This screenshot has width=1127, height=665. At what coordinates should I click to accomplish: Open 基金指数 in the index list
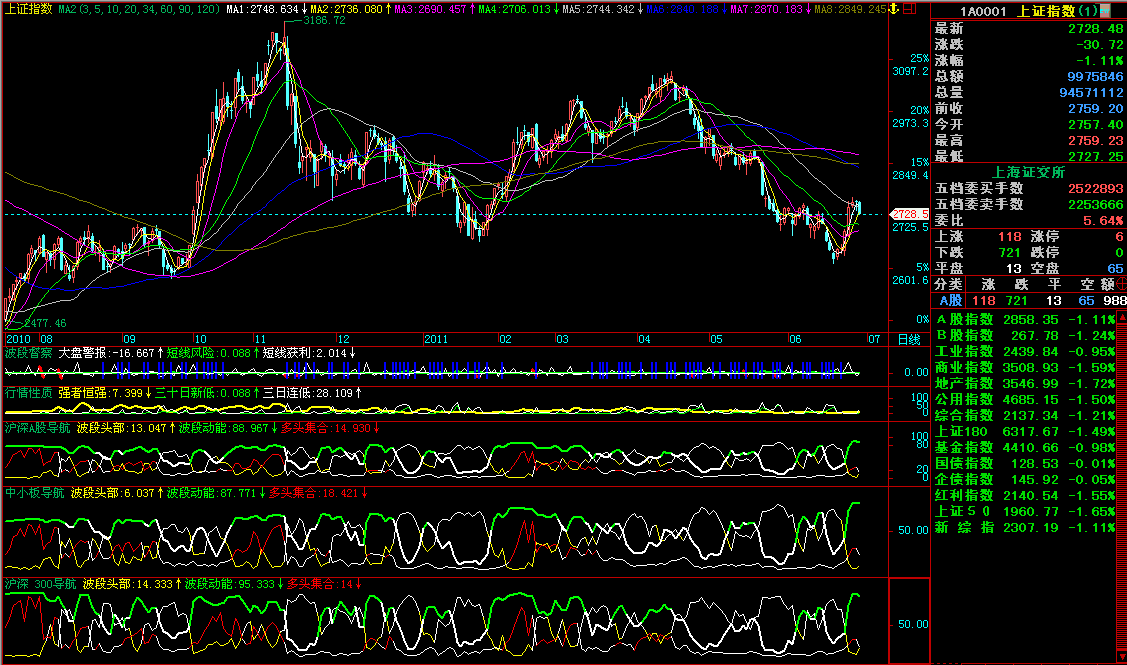tap(964, 447)
